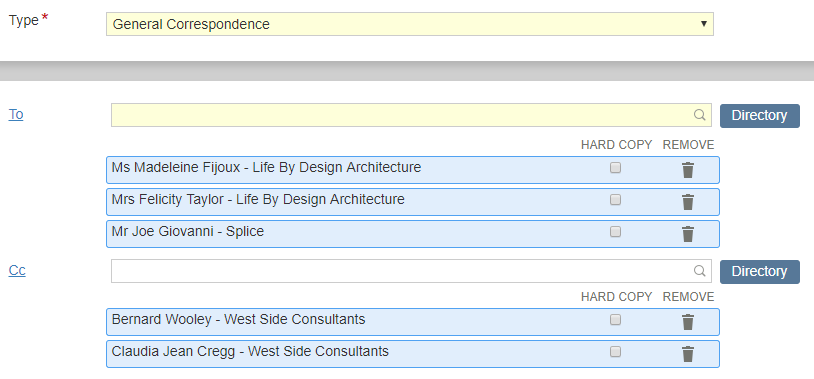Delete Mrs Felicity Taylor recipient with trash icon
Screen dimensions: 814x379
(688, 202)
